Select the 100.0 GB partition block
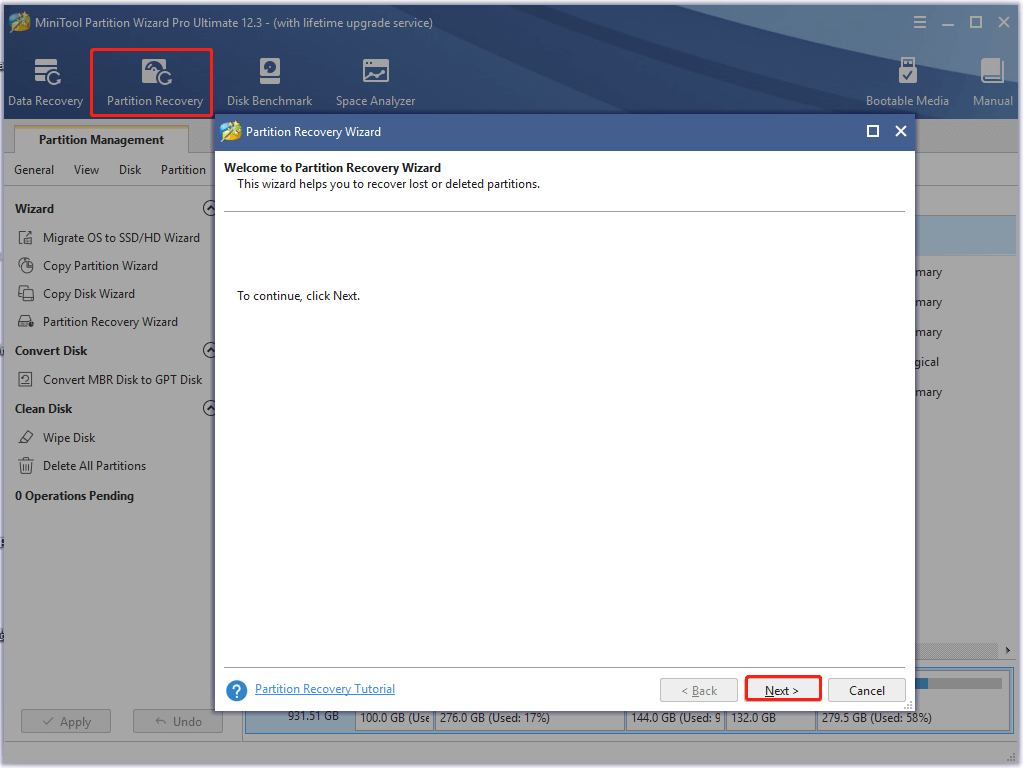 point(395,719)
